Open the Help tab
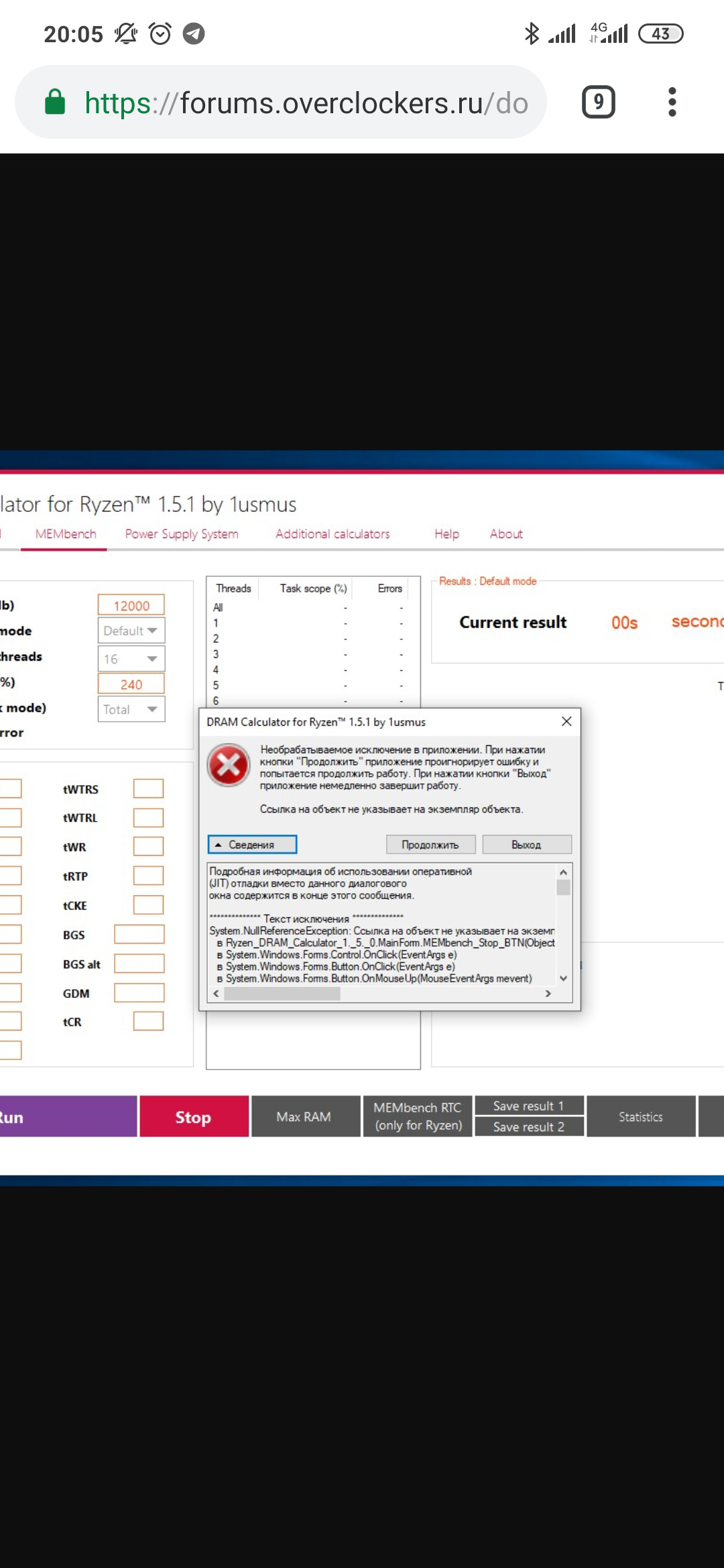Screen dimensions: 724x1568 pos(446,534)
